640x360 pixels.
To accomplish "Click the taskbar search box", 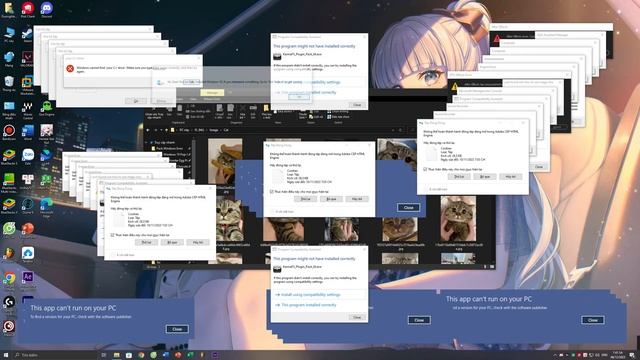I will tap(55, 355).
